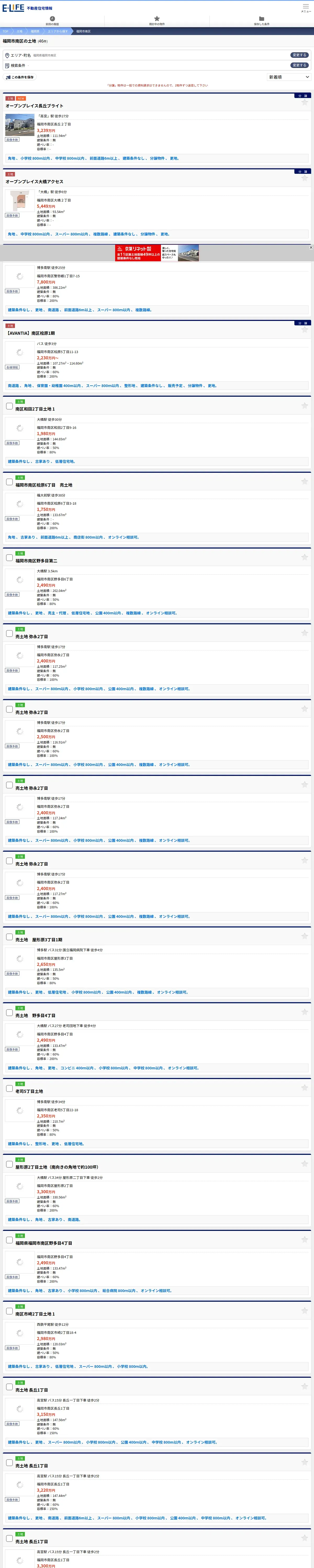Click この条件を保存 button
Screen dimensions: 314x1568
click(x=20, y=77)
